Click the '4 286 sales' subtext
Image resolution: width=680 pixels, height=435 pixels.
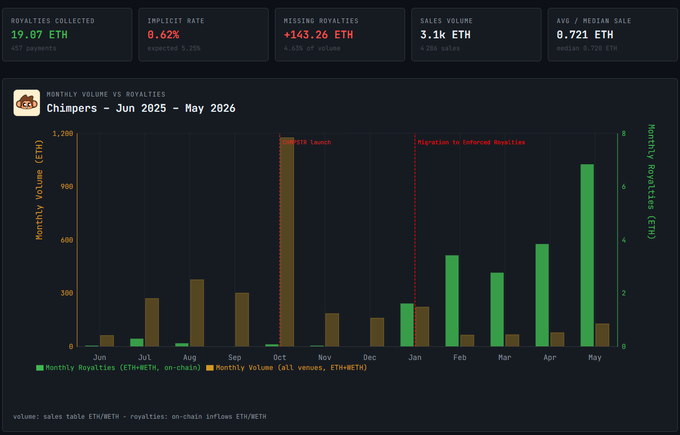coord(440,48)
